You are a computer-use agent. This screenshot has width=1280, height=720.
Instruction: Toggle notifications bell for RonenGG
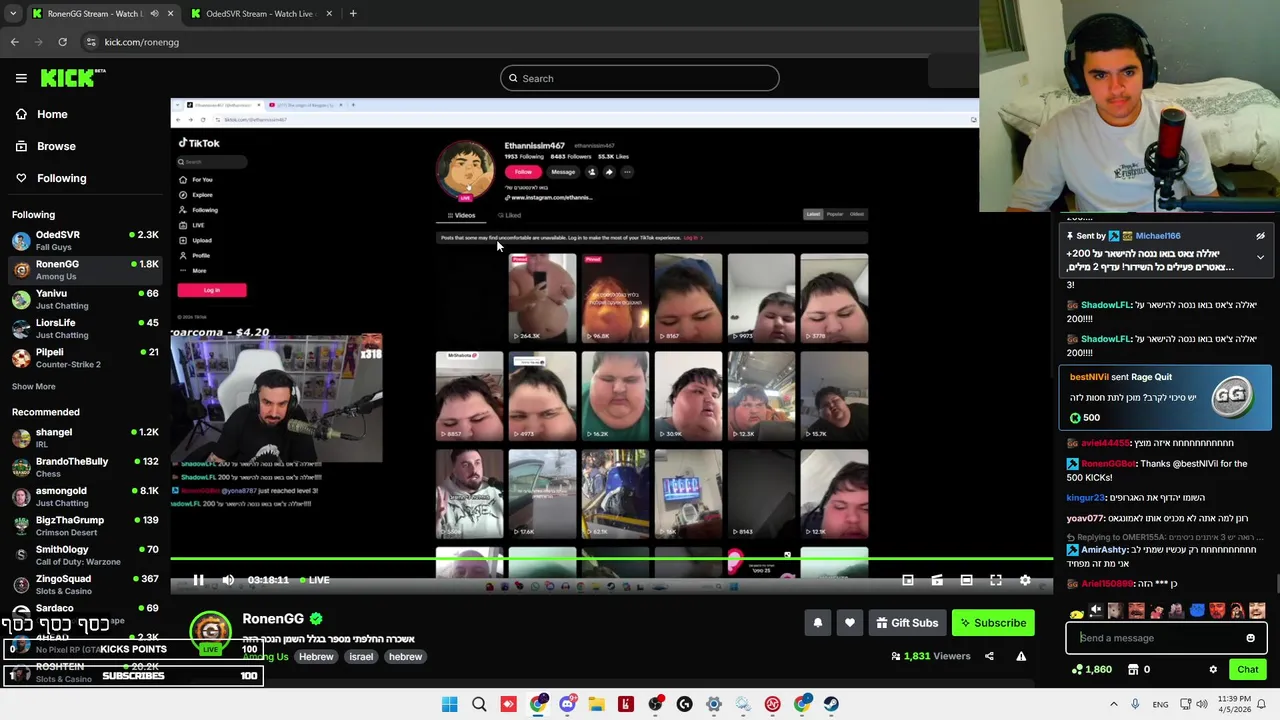pos(817,623)
